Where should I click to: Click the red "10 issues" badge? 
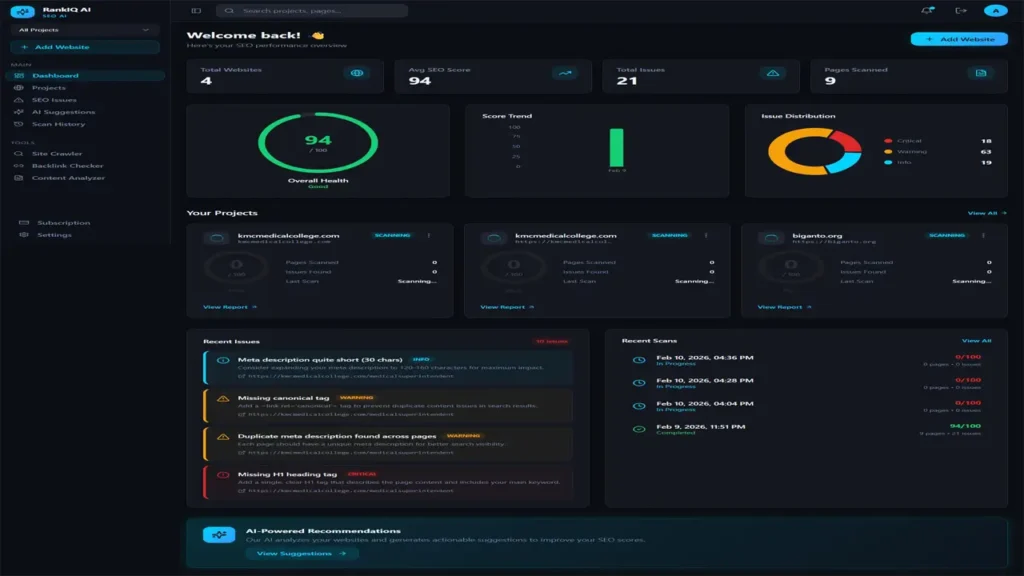(552, 342)
